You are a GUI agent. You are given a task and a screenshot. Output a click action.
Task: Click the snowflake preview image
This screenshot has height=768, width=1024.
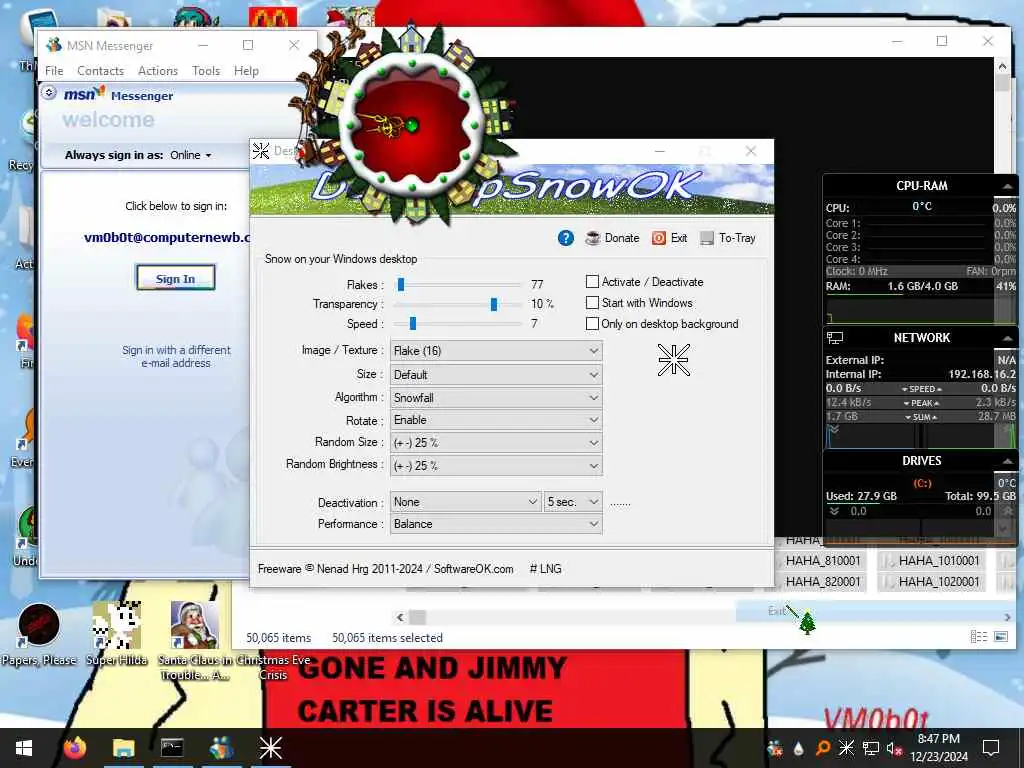click(x=673, y=360)
